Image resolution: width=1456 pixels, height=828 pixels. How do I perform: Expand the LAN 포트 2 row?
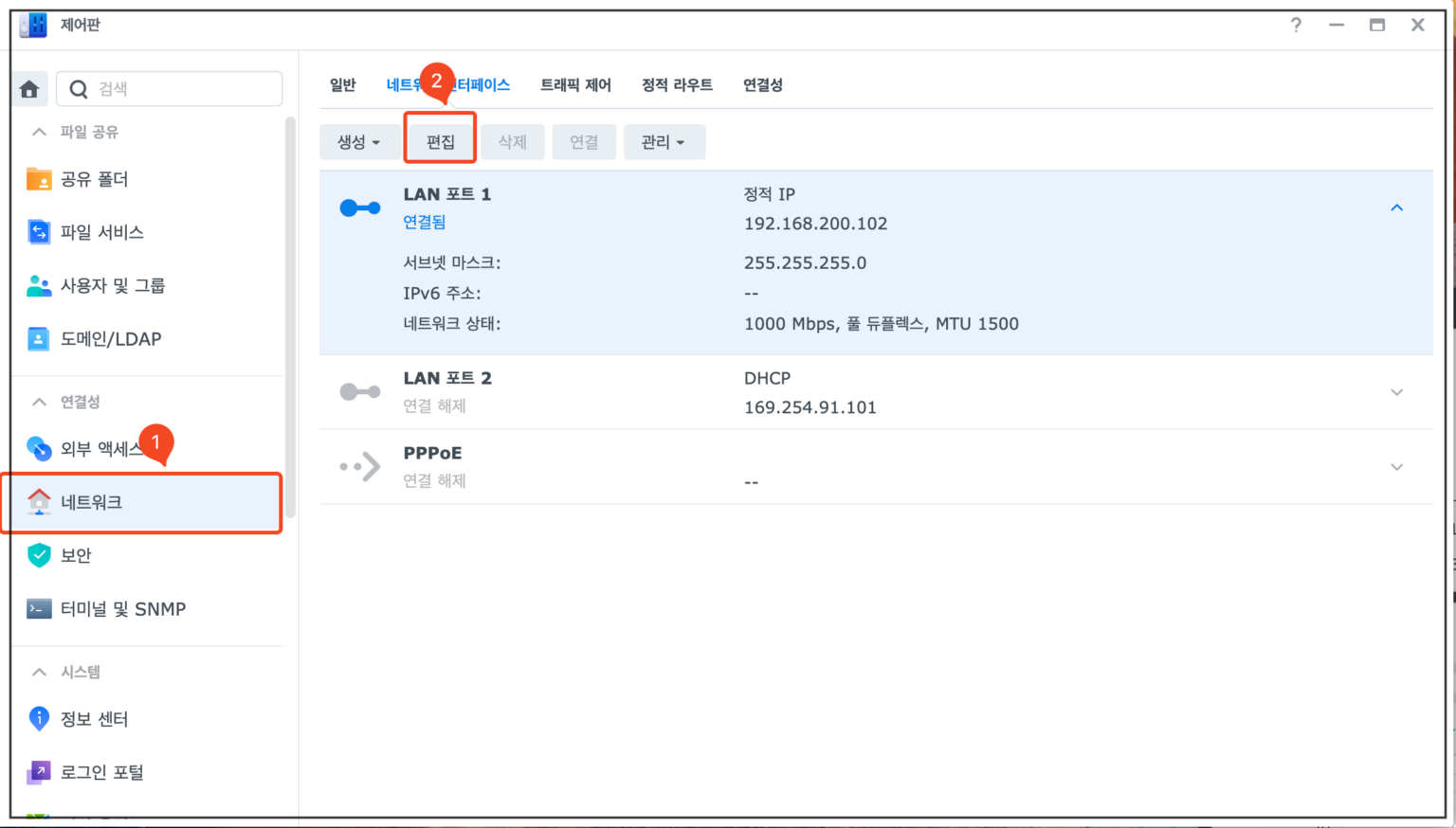(1396, 392)
